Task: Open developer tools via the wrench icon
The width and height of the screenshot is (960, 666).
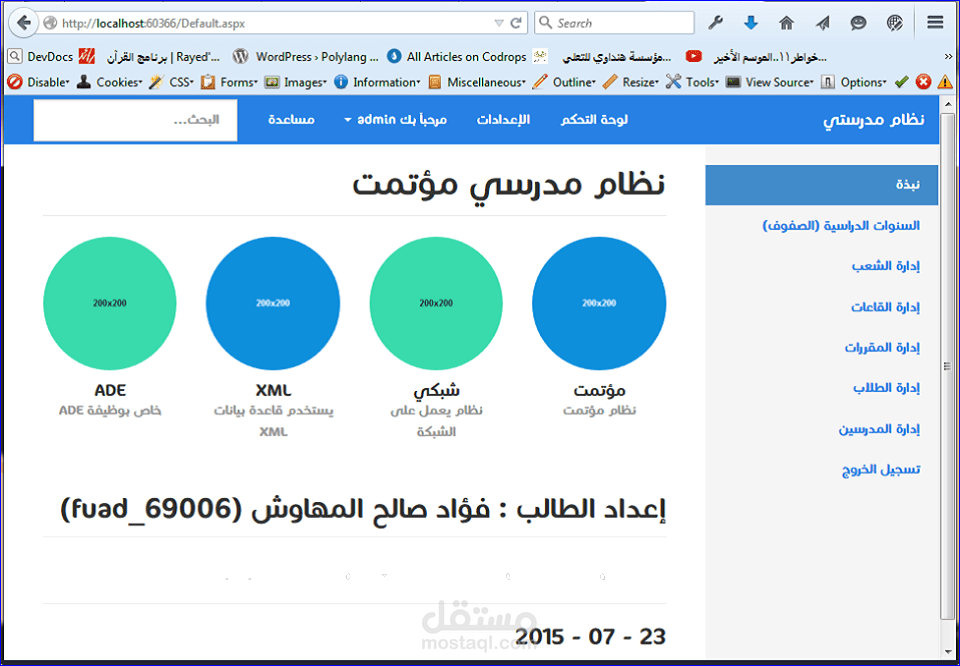Action: [x=715, y=22]
